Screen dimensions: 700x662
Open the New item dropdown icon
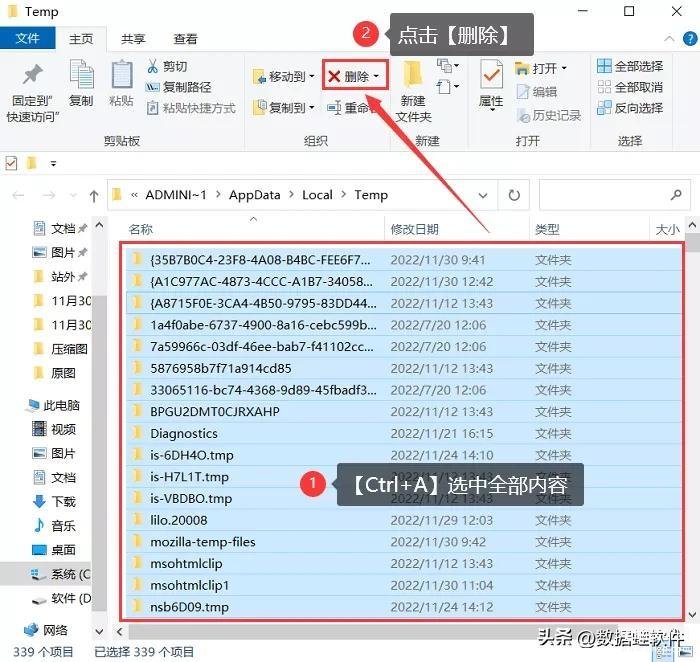point(448,66)
